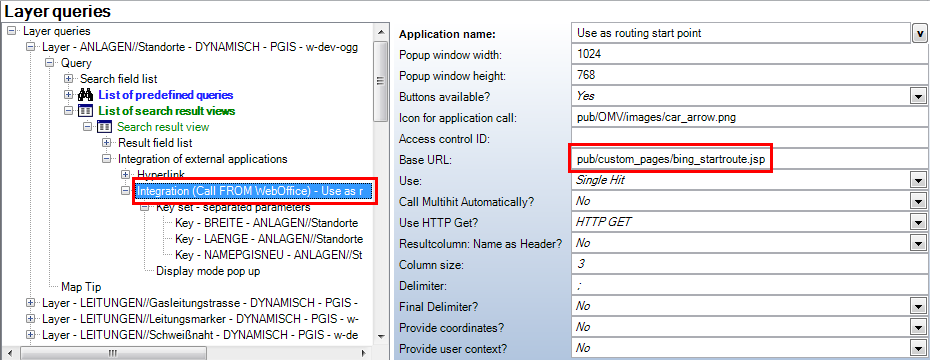Viewport: 930px width, 360px height.
Task: Select Display mode pop up item
Action: point(208,271)
